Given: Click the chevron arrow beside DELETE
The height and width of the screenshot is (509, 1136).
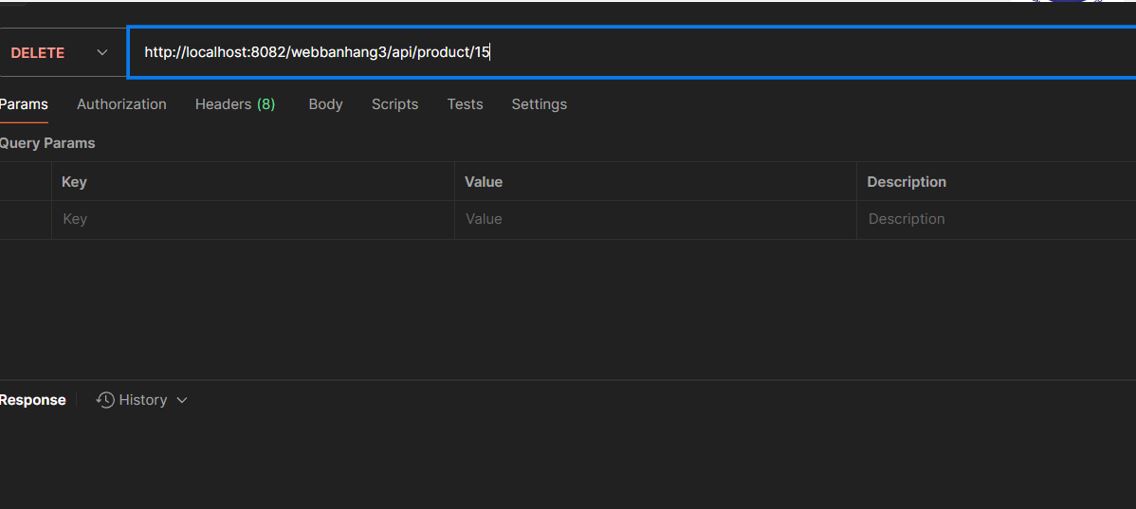Looking at the screenshot, I should click(102, 53).
